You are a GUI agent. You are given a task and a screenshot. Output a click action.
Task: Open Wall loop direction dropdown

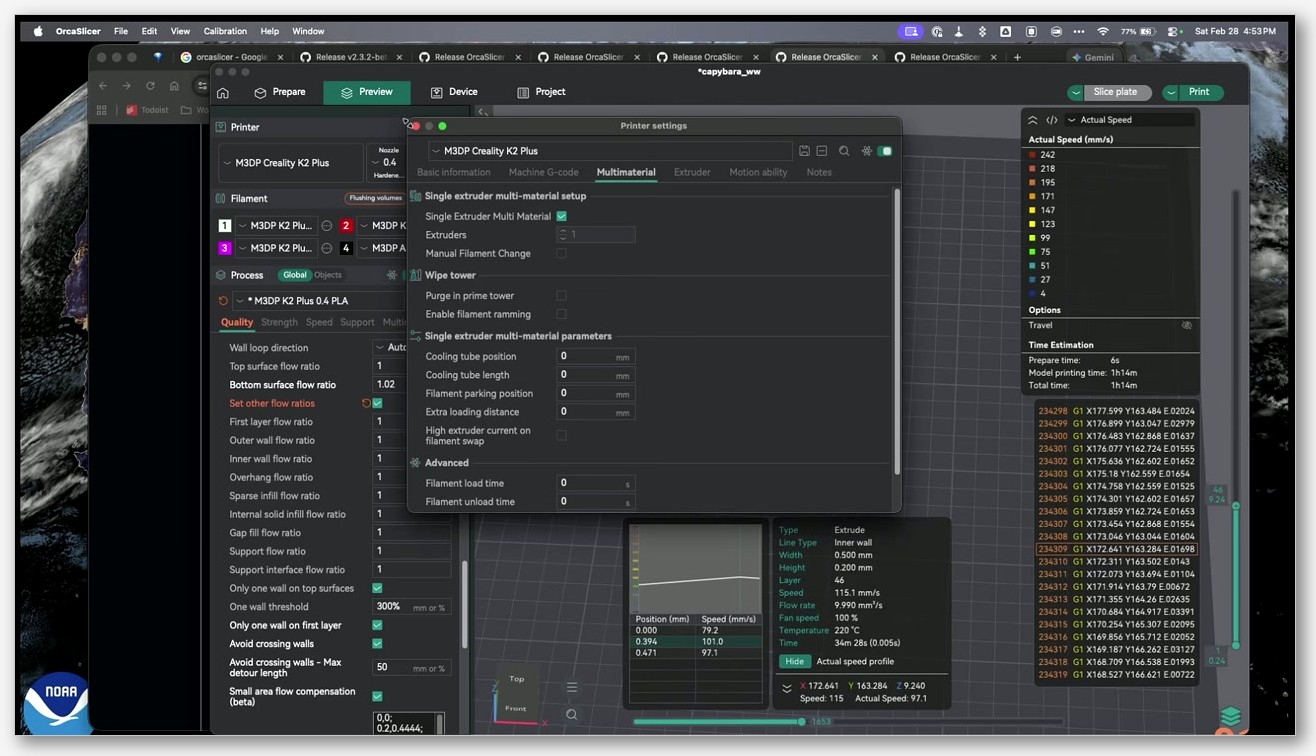tap(391, 348)
